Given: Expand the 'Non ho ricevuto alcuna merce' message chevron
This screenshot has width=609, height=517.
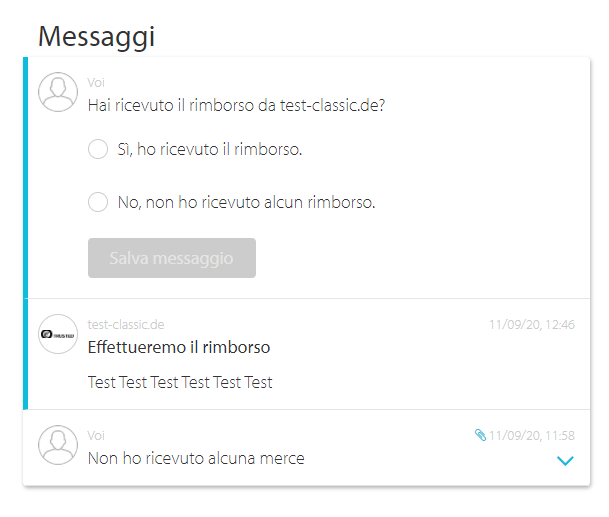Looking at the screenshot, I should point(565,461).
